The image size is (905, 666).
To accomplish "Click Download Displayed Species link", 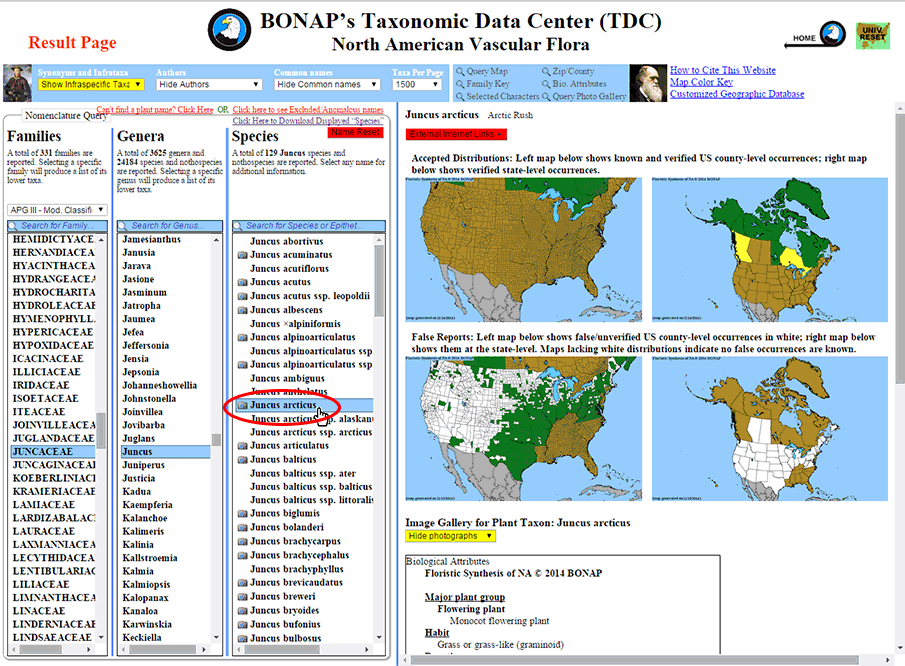I will click(x=308, y=121).
